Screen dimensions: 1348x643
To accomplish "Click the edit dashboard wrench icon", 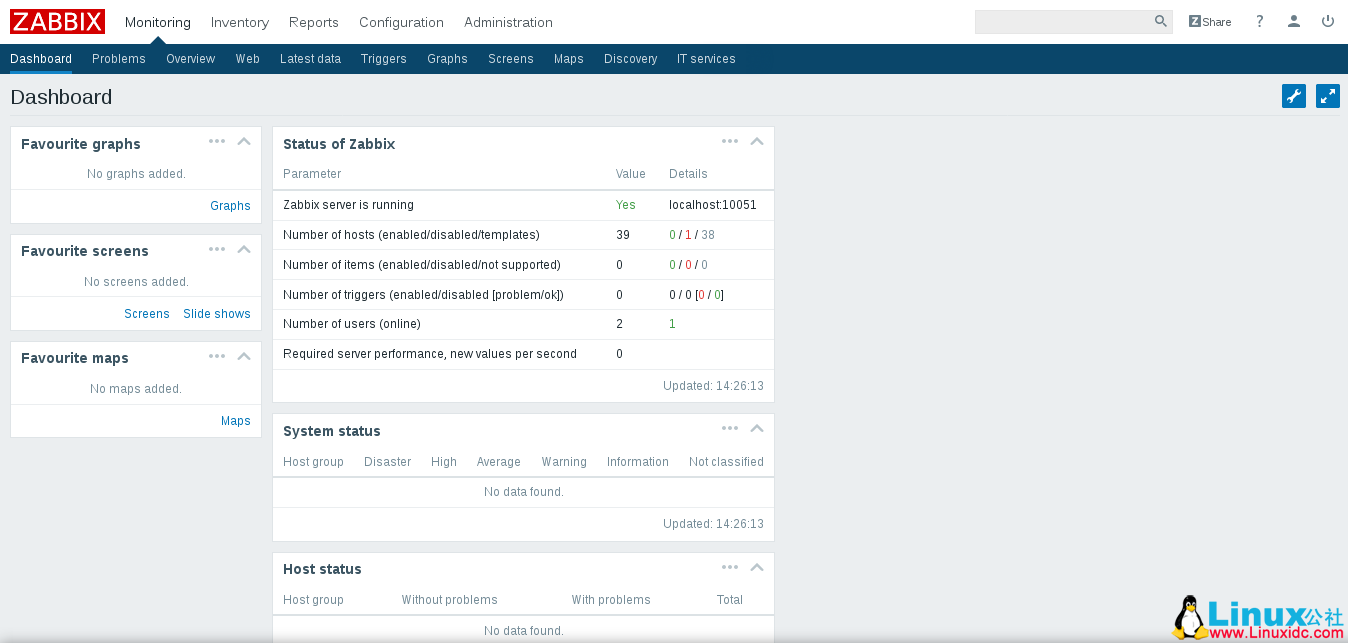I will (1294, 96).
